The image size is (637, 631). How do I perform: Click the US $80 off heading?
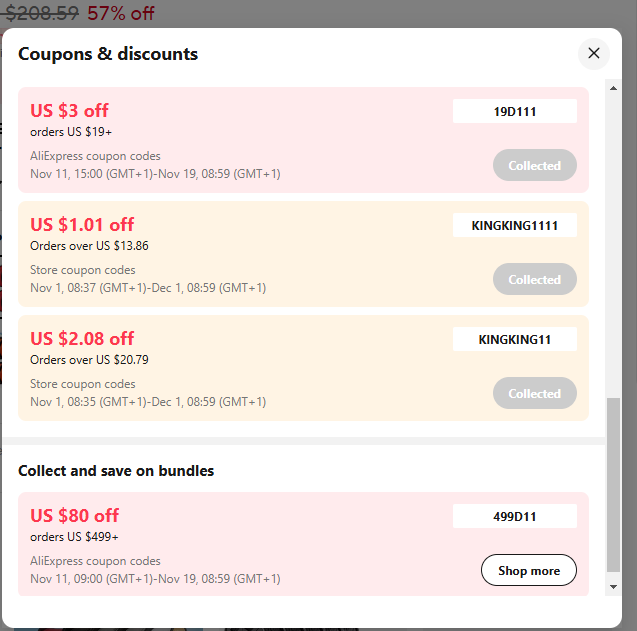(74, 516)
